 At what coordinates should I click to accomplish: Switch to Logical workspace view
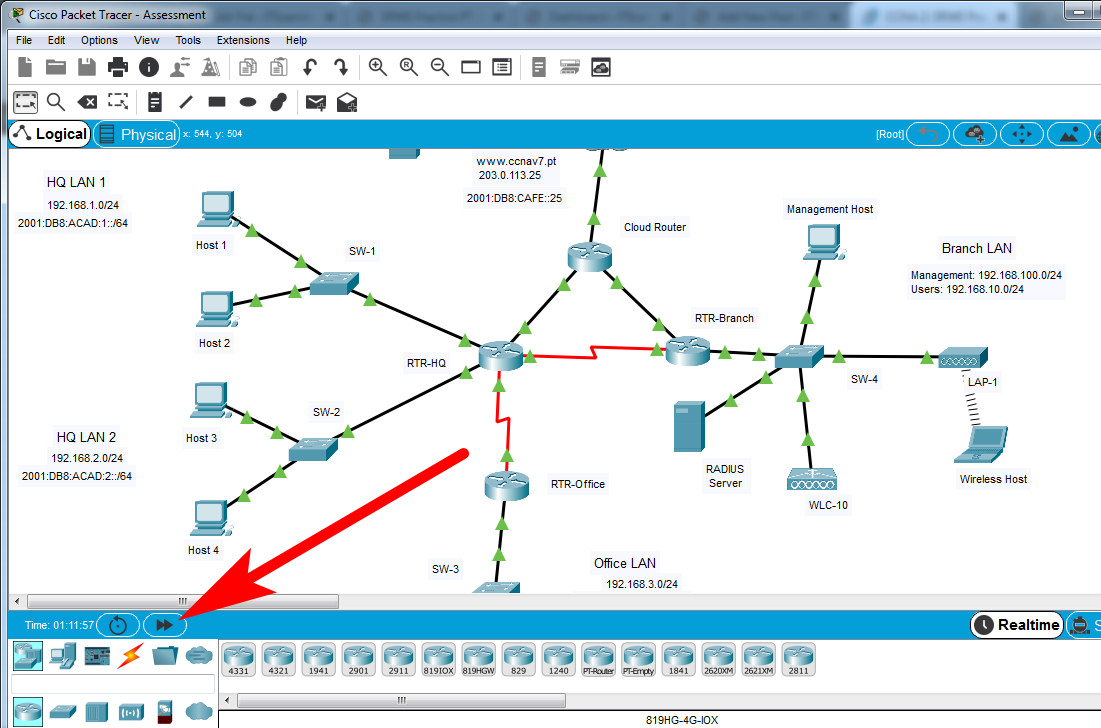[x=50, y=134]
